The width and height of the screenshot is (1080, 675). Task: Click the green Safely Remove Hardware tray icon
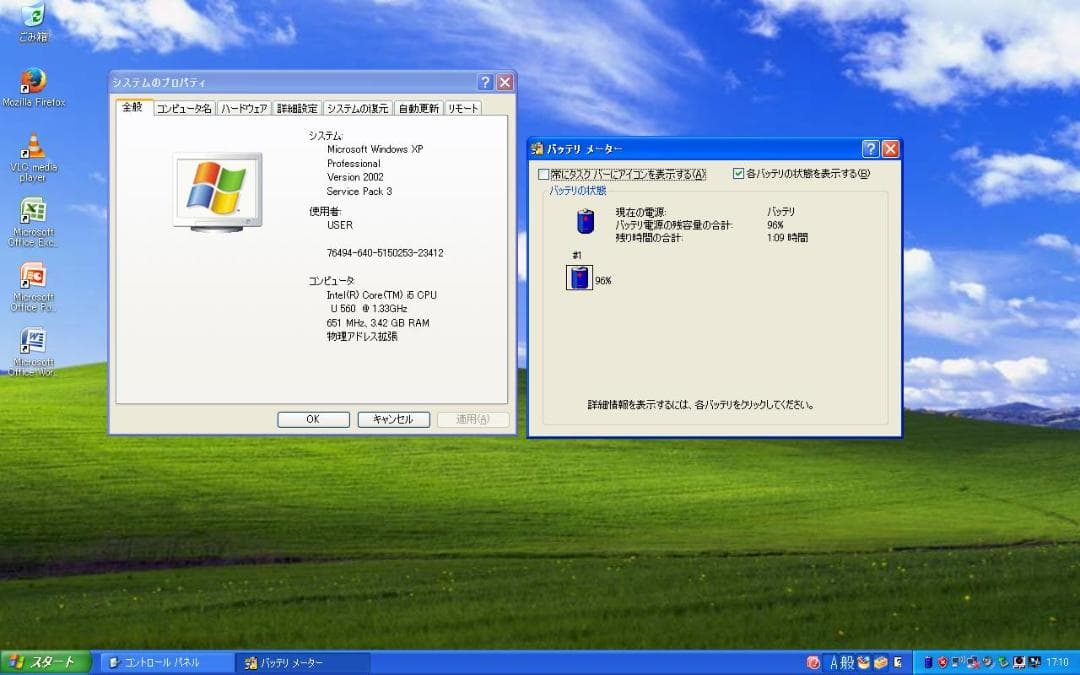[x=1003, y=663]
